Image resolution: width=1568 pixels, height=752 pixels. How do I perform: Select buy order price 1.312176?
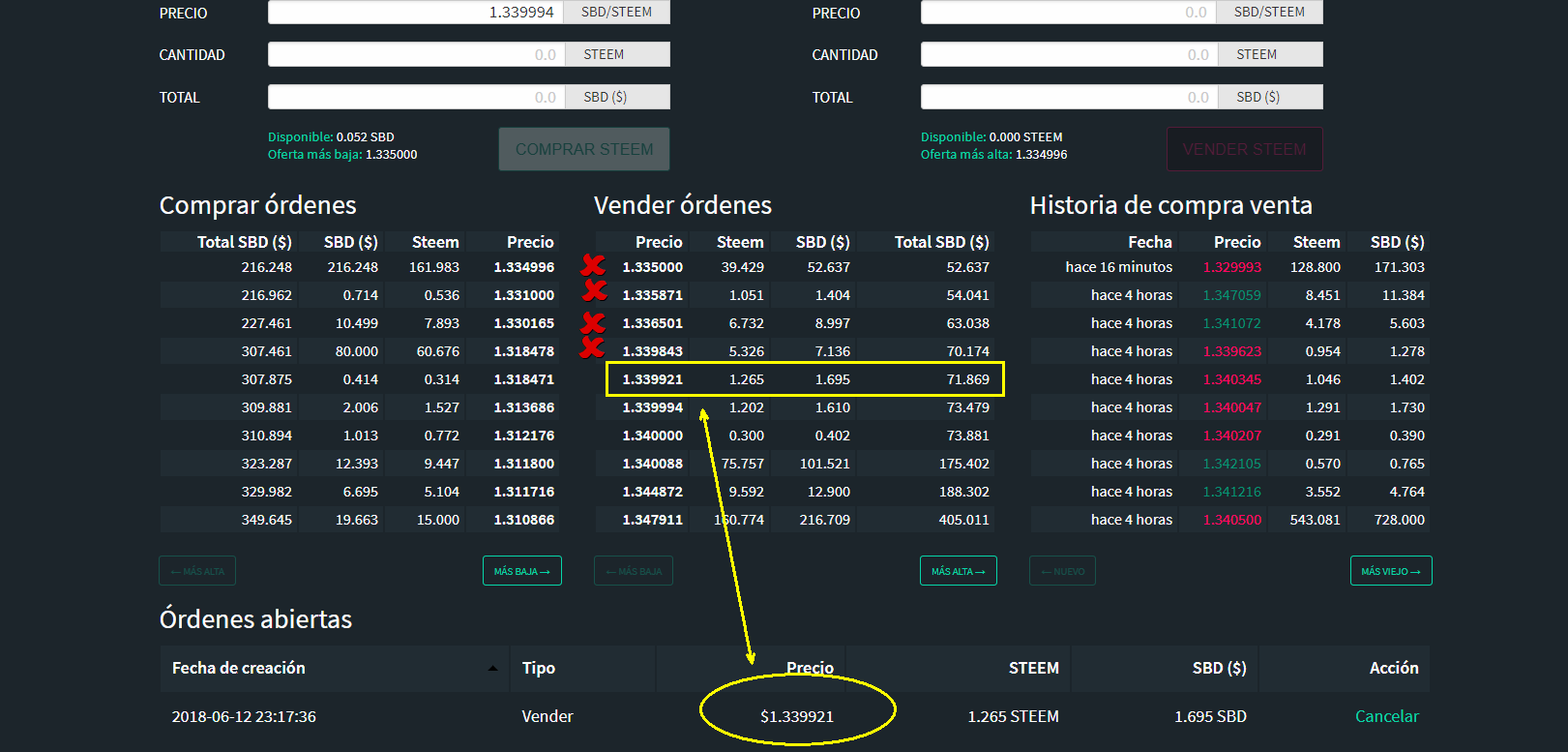click(524, 436)
